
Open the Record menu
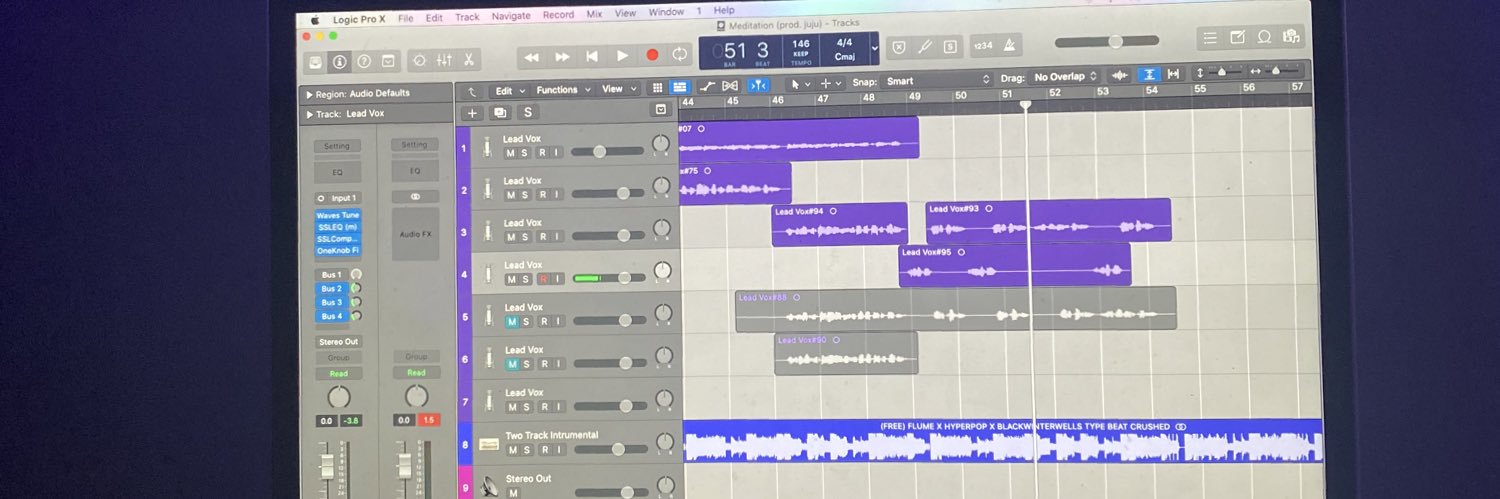tap(558, 15)
